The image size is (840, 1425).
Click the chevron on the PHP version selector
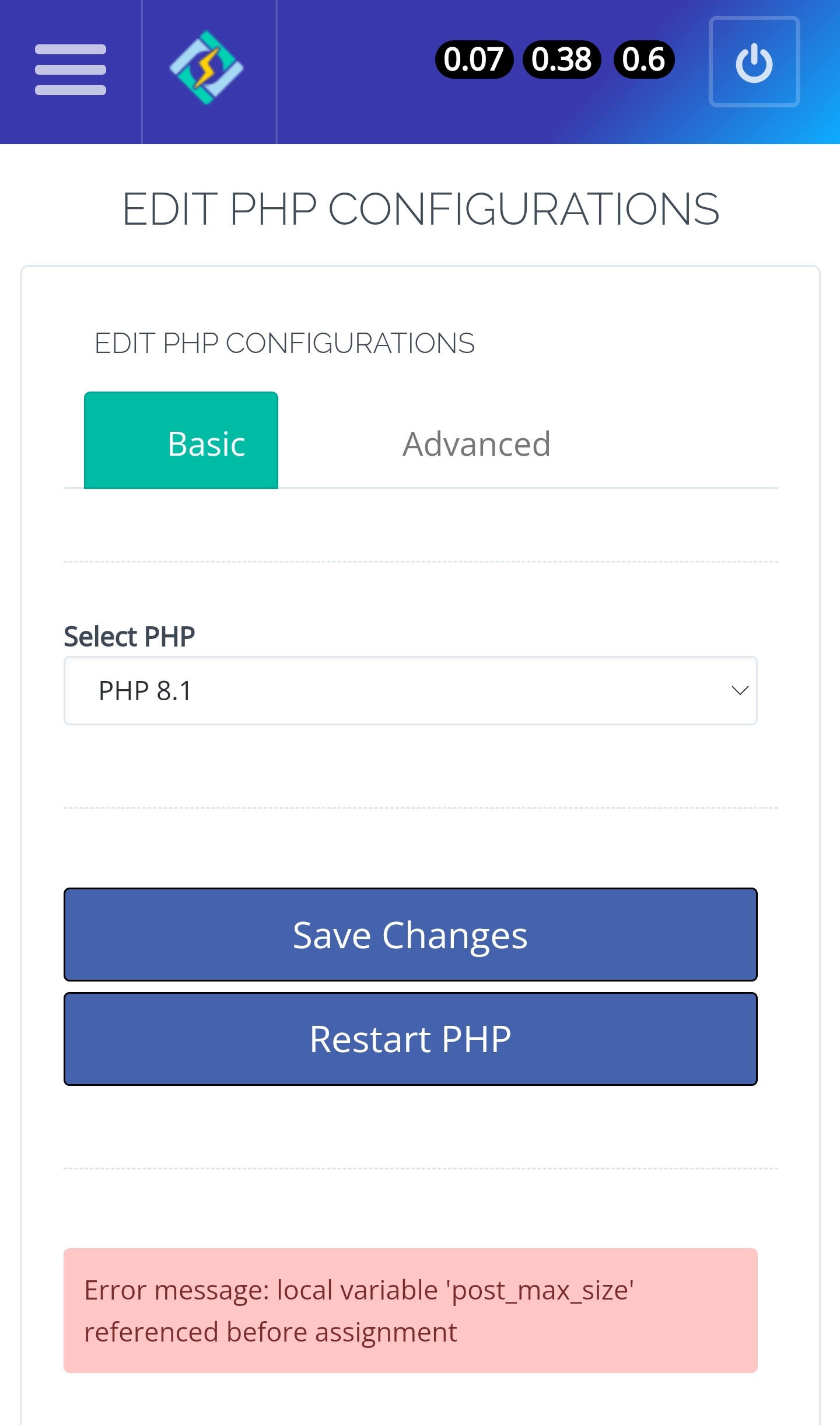pyautogui.click(x=740, y=691)
